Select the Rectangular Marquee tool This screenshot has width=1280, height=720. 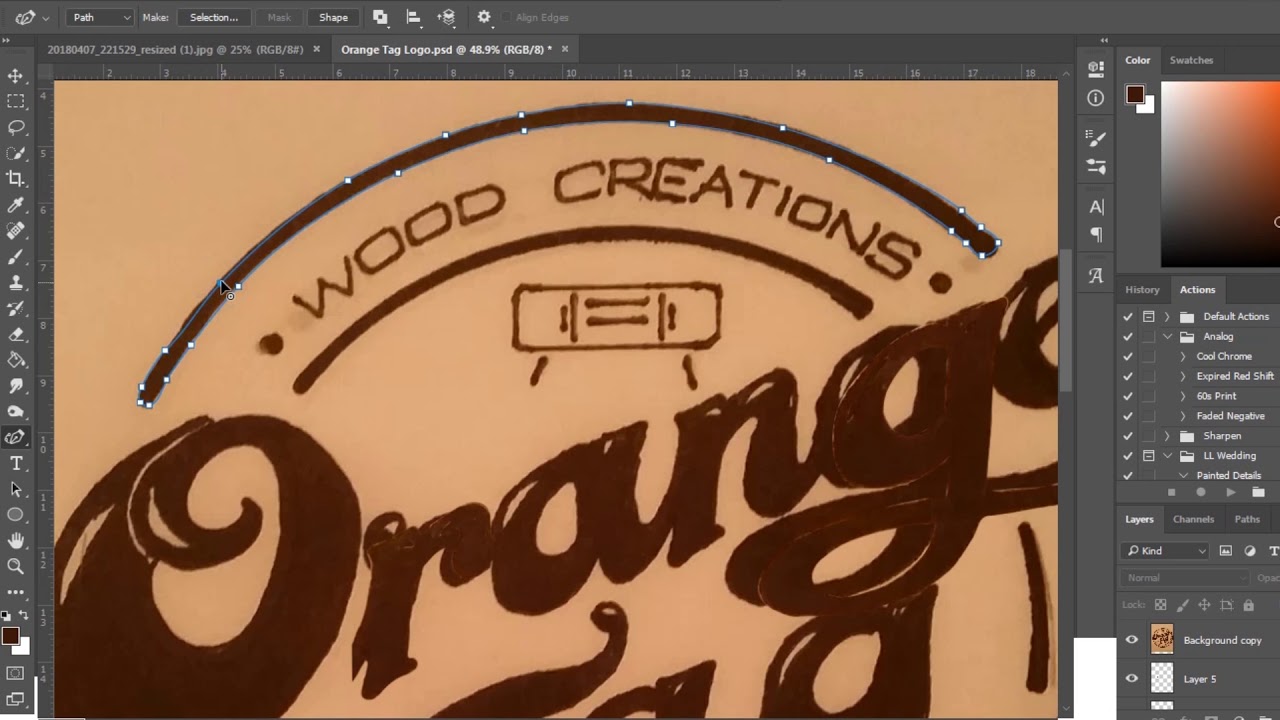[x=15, y=102]
